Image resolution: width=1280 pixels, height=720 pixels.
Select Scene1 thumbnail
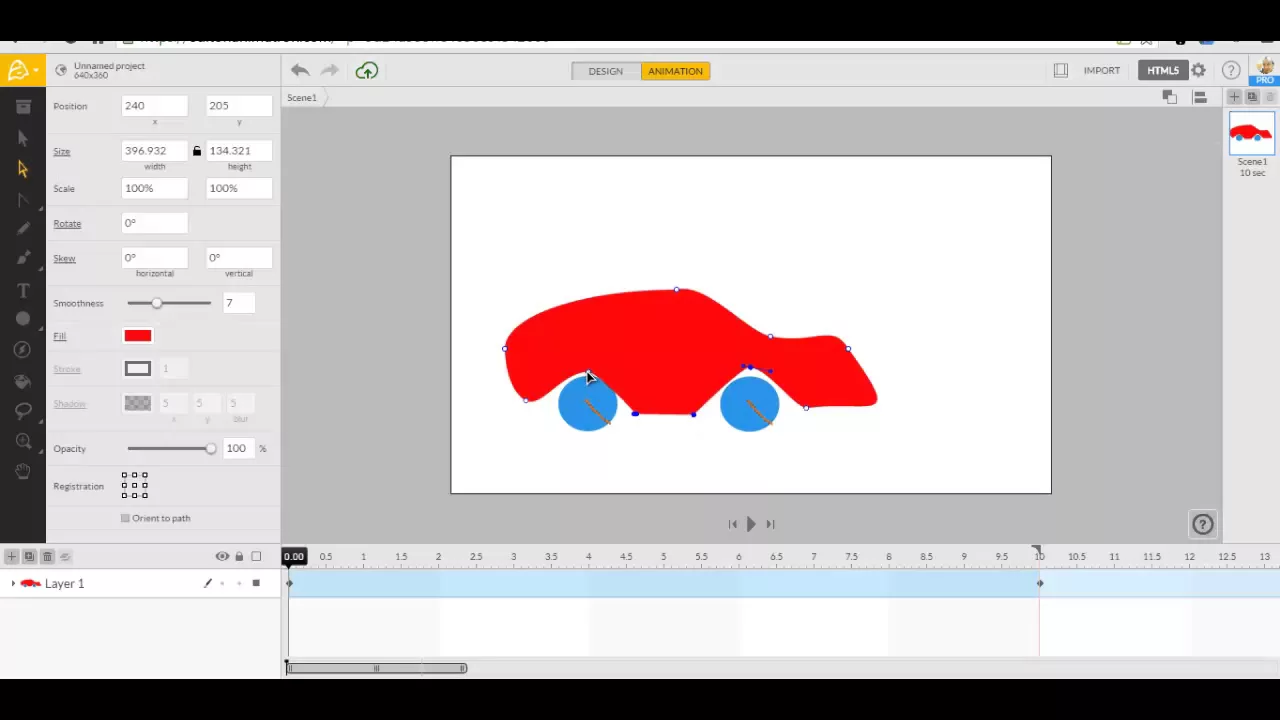tap(1252, 133)
